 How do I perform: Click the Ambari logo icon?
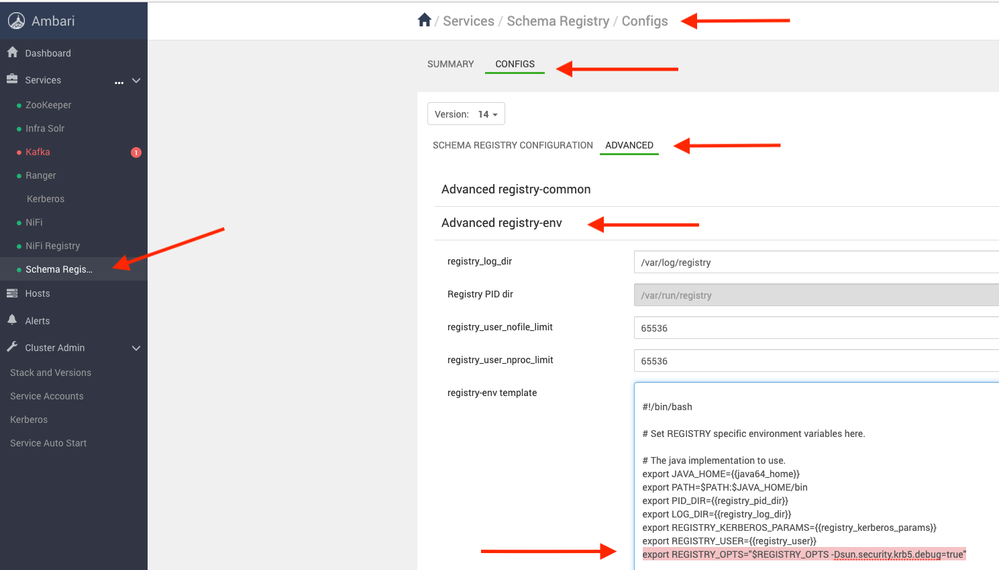pyautogui.click(x=17, y=21)
